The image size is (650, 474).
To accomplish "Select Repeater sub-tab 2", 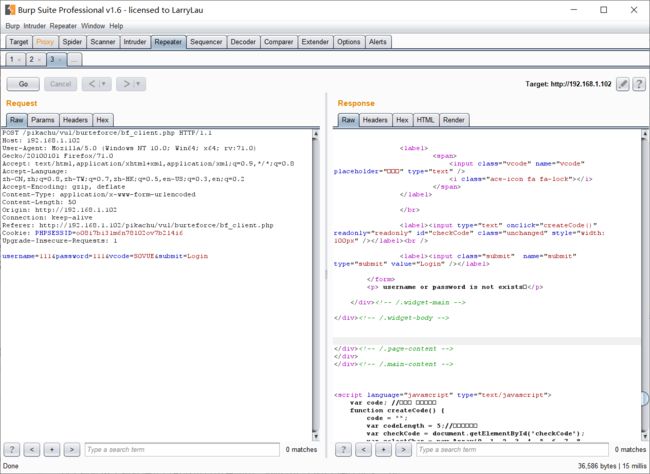I will click(x=32, y=60).
